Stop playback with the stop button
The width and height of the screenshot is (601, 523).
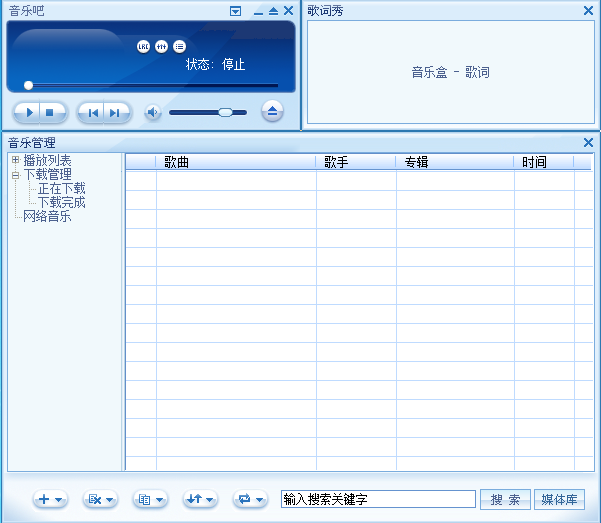(x=51, y=113)
